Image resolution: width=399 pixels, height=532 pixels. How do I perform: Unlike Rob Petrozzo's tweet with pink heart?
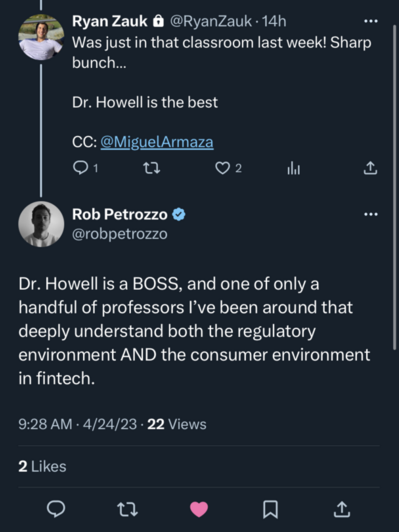click(x=199, y=509)
